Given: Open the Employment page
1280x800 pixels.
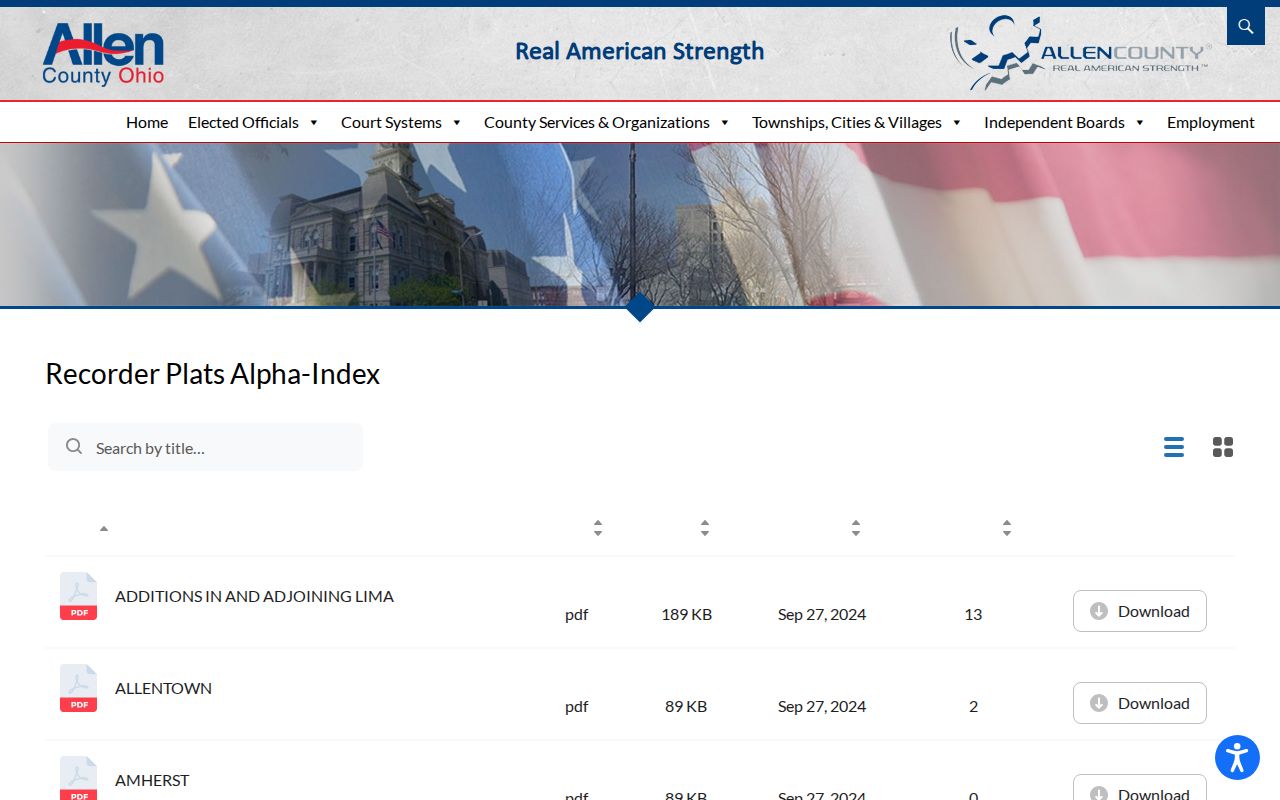Looking at the screenshot, I should [1210, 122].
